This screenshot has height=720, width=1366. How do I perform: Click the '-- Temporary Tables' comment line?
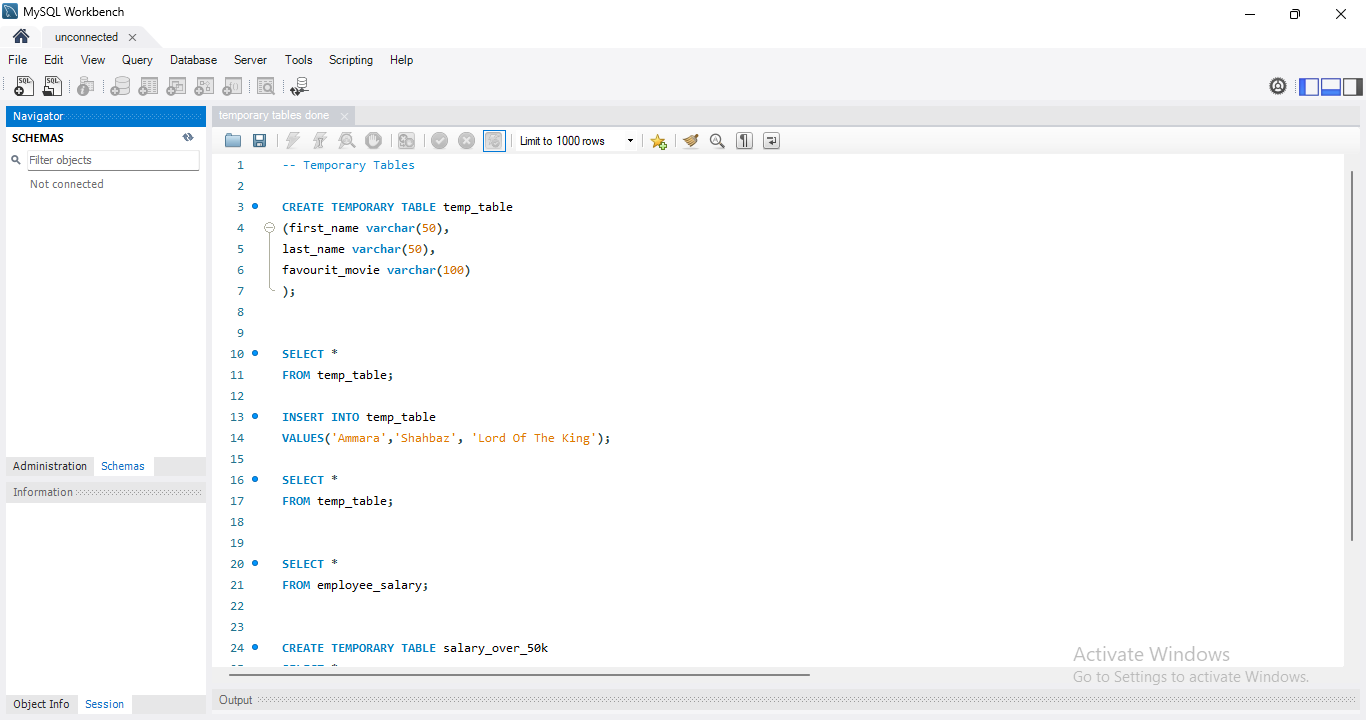pyautogui.click(x=348, y=165)
